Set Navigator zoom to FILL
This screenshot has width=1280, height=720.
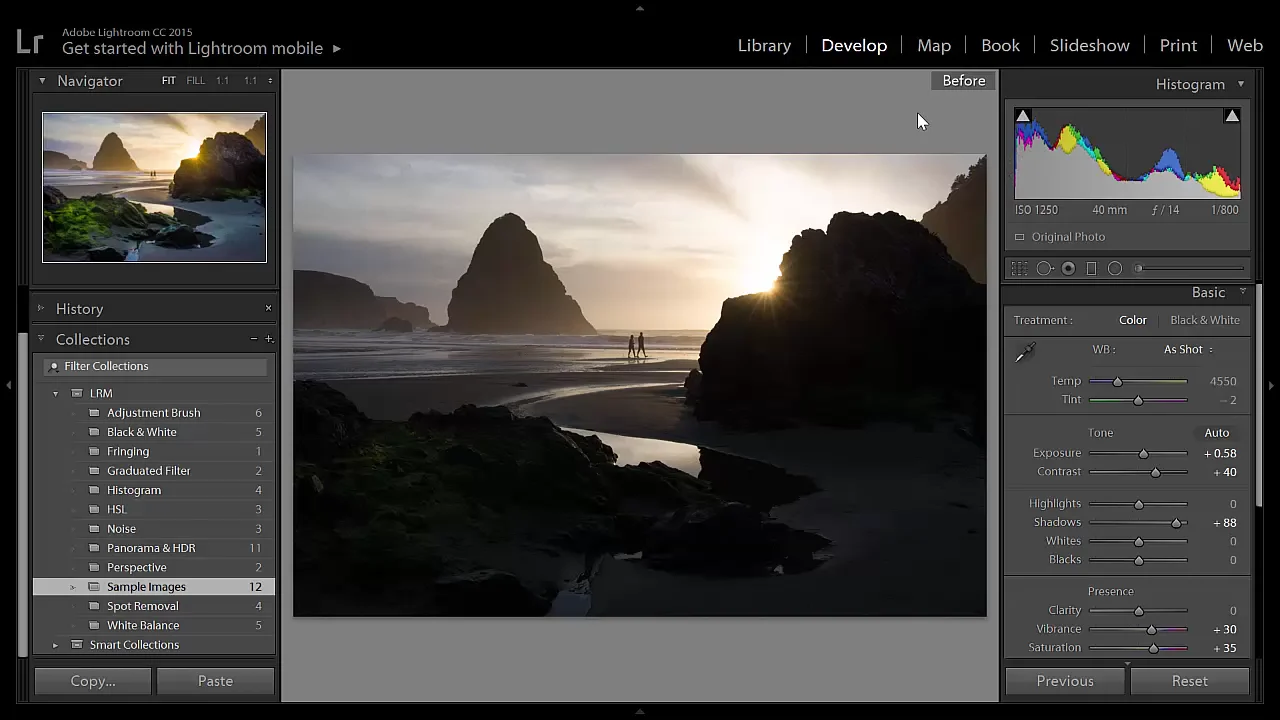[195, 81]
